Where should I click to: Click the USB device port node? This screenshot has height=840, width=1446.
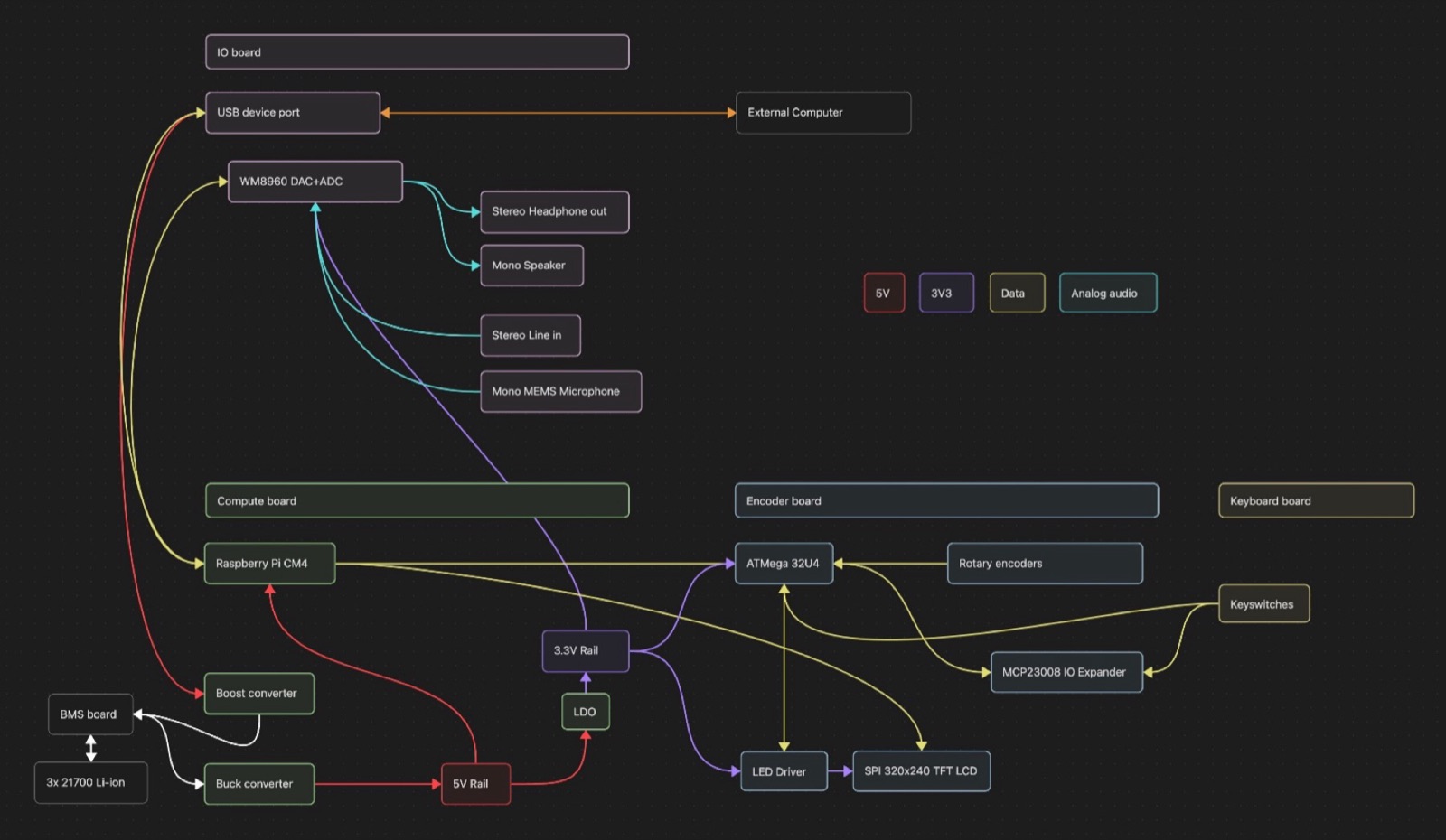pos(293,113)
